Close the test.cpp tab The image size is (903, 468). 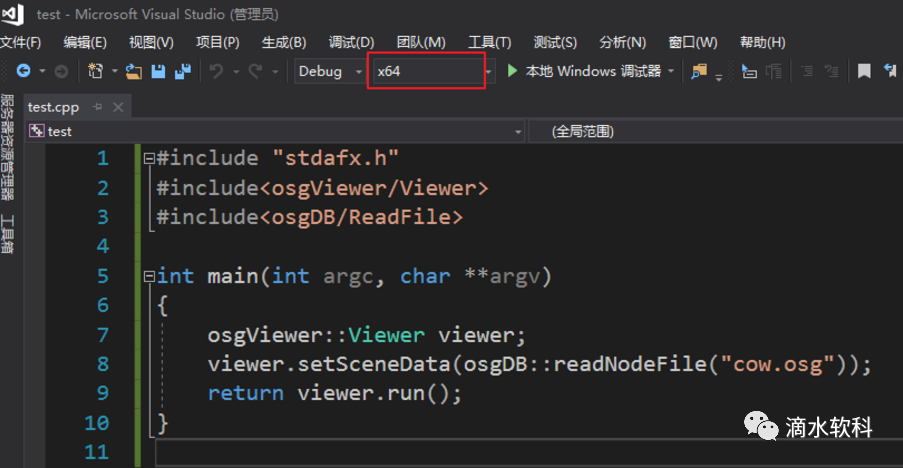click(x=118, y=107)
